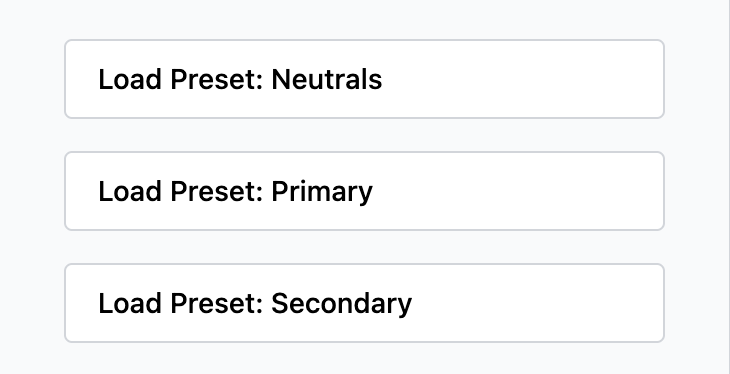The height and width of the screenshot is (374, 730).
Task: Choose the last preset button, Secondary
Action: pyautogui.click(x=364, y=303)
